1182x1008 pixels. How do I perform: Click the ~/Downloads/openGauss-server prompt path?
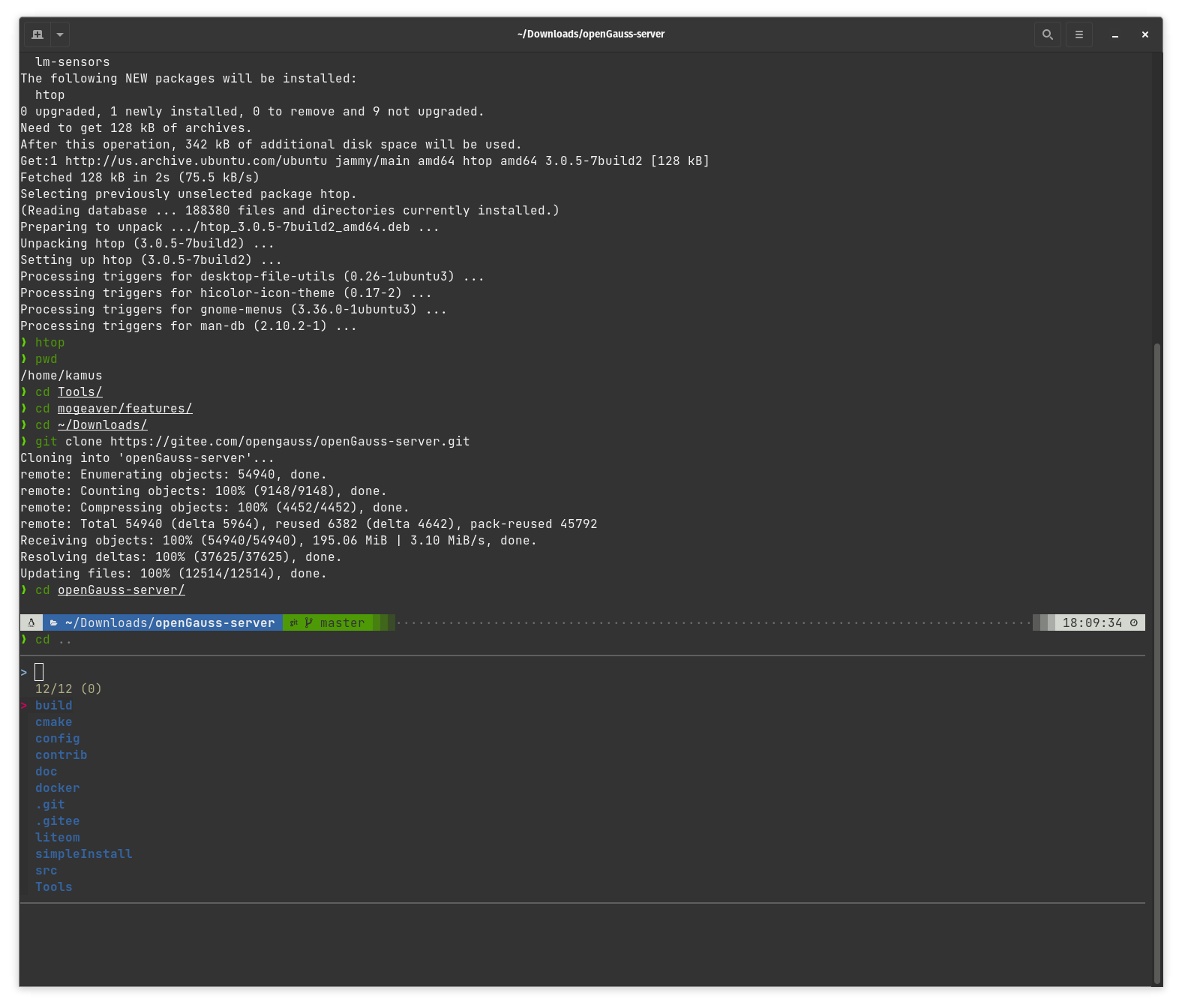coord(170,623)
